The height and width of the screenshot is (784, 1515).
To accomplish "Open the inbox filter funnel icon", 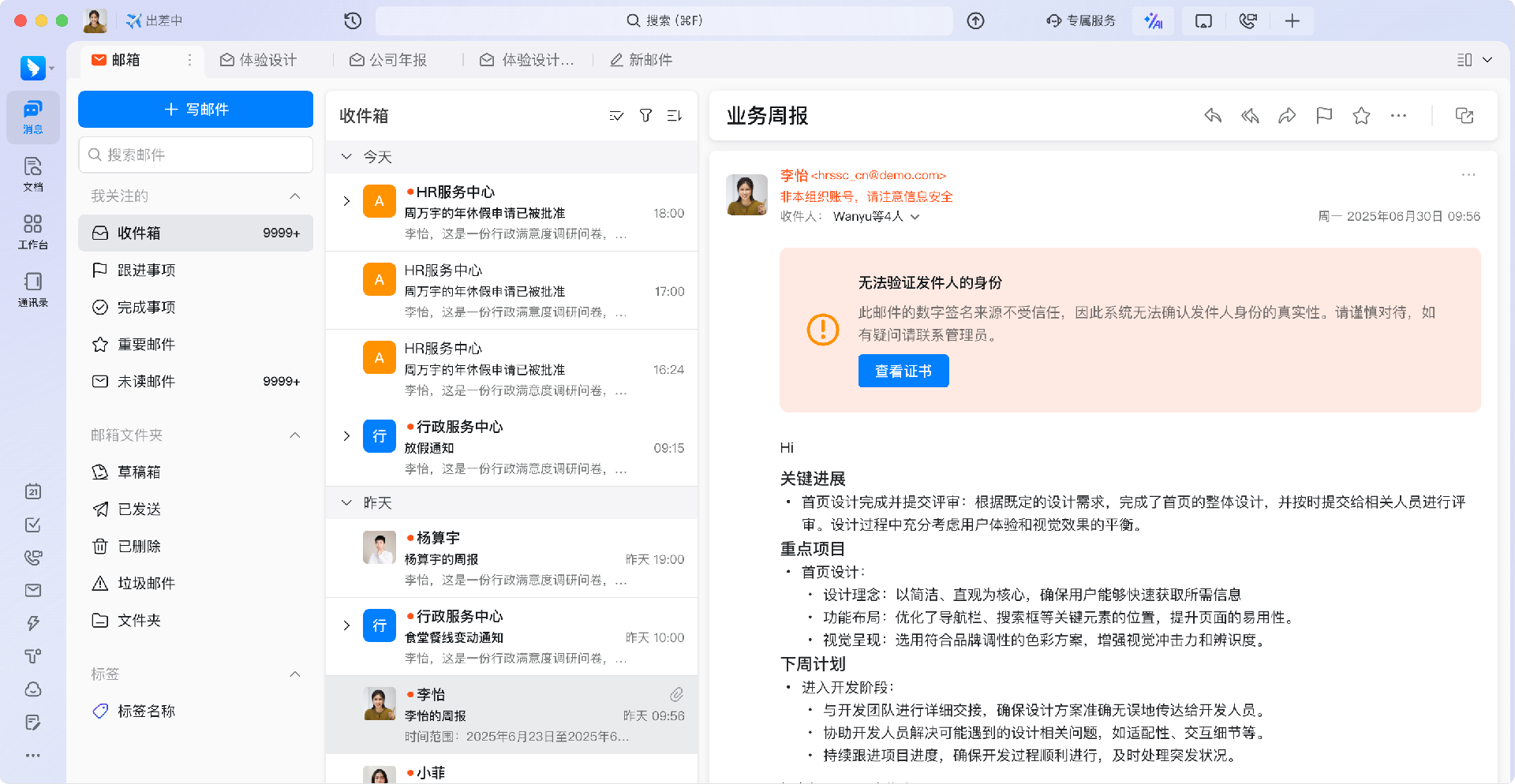I will (x=645, y=116).
